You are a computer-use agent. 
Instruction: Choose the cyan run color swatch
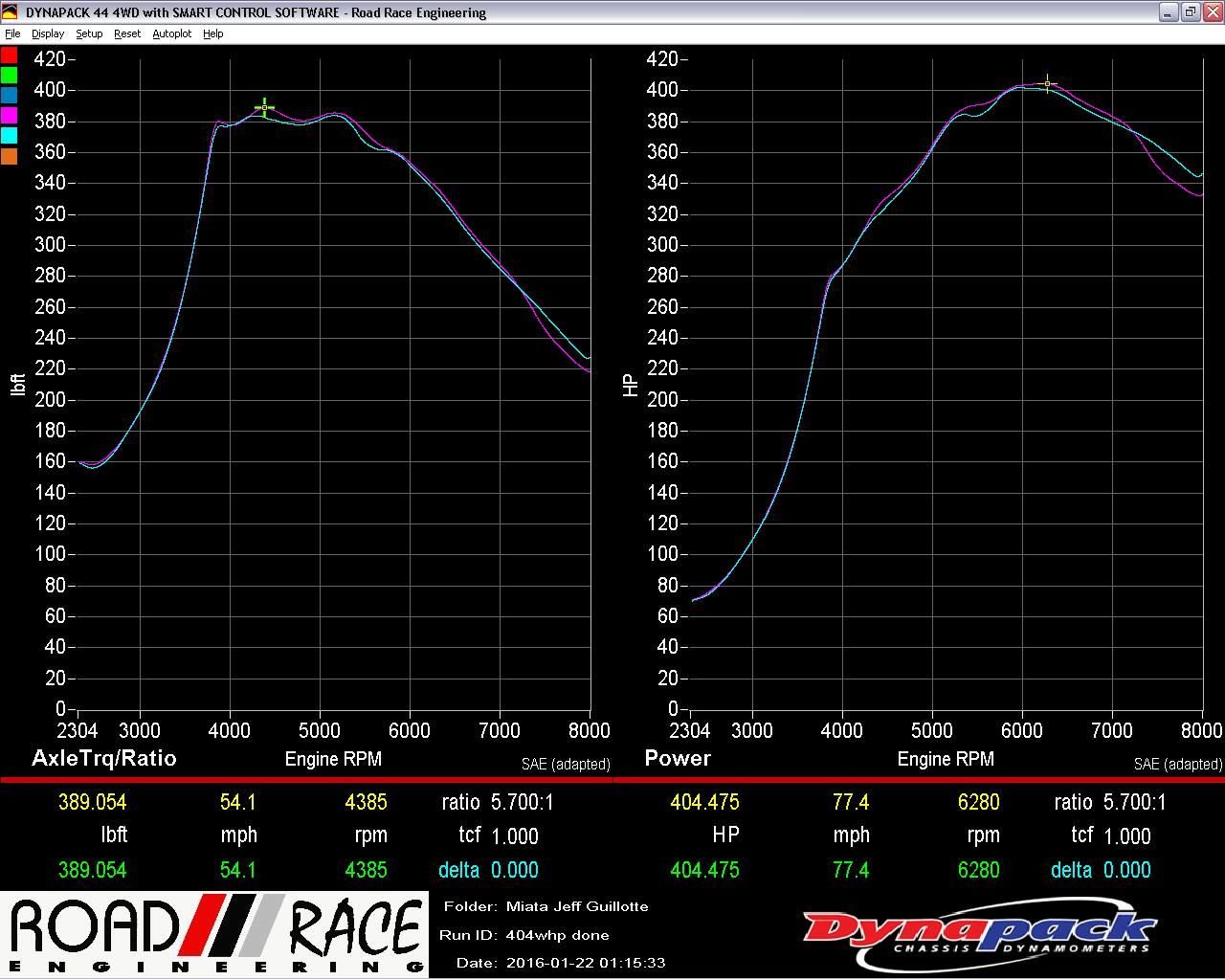(x=9, y=135)
